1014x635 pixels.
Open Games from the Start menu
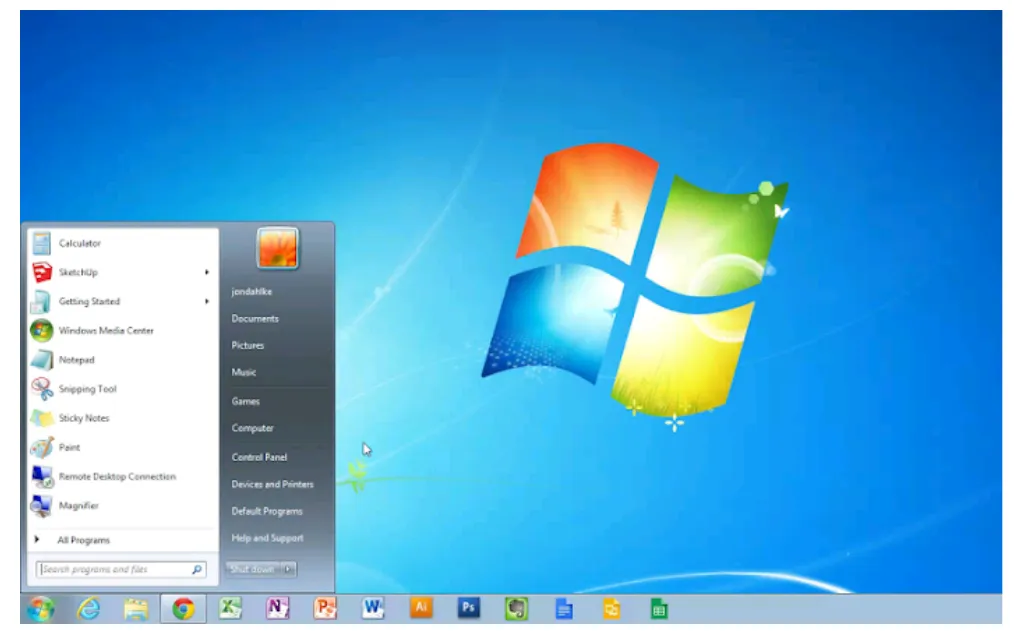pyautogui.click(x=246, y=402)
